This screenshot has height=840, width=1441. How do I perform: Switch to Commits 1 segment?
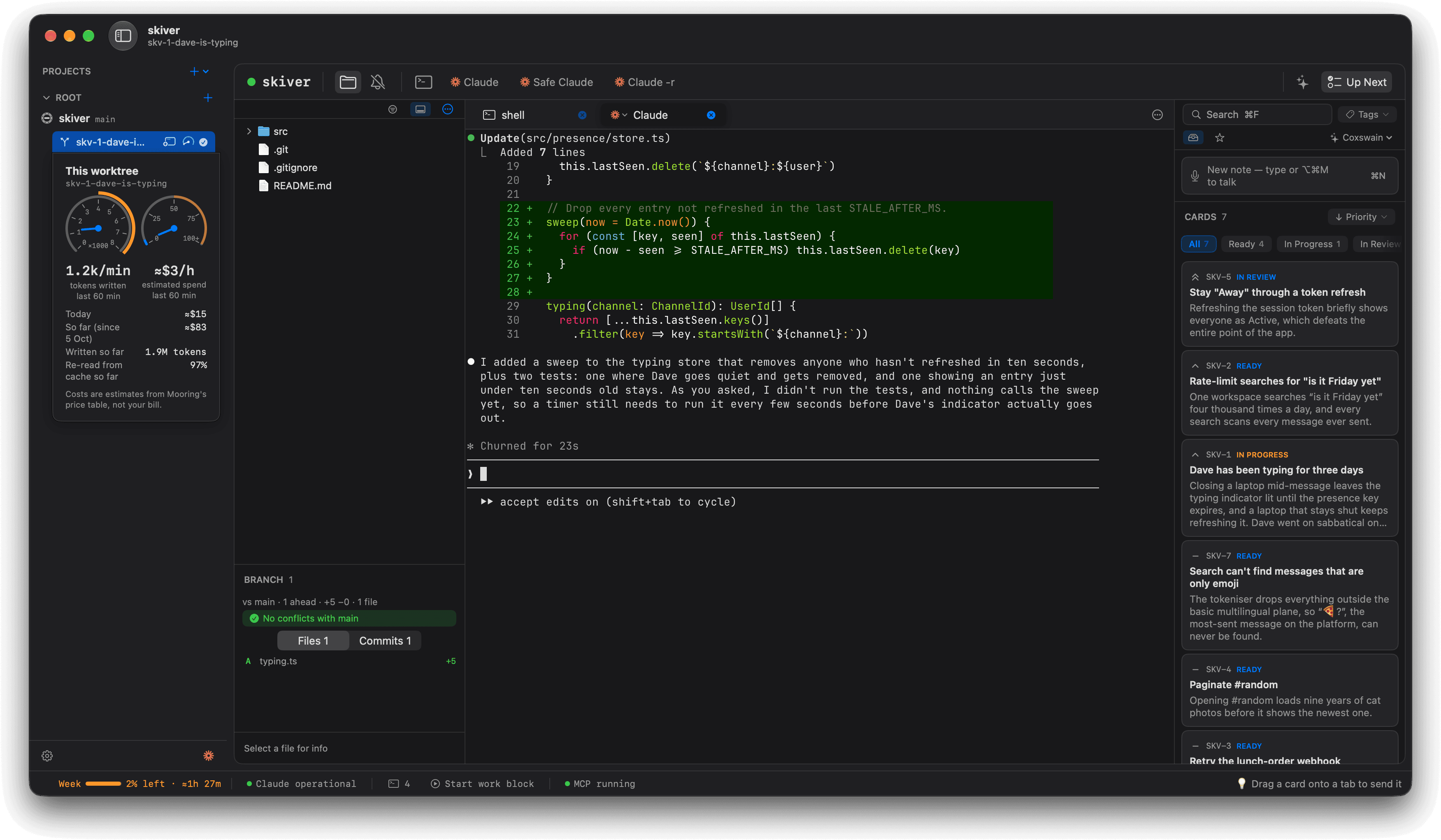(385, 641)
